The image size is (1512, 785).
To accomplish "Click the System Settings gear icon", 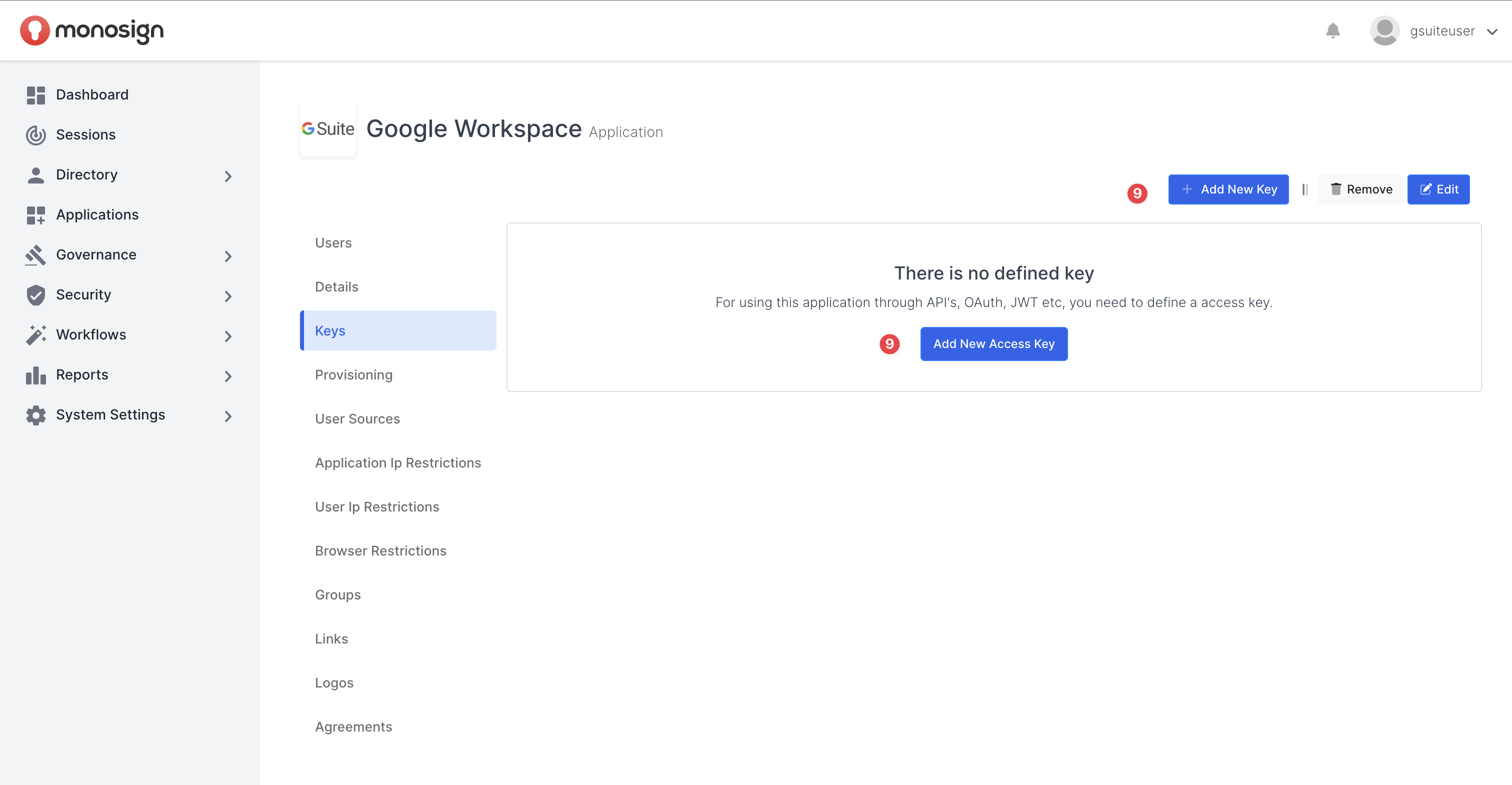I will coord(36,415).
